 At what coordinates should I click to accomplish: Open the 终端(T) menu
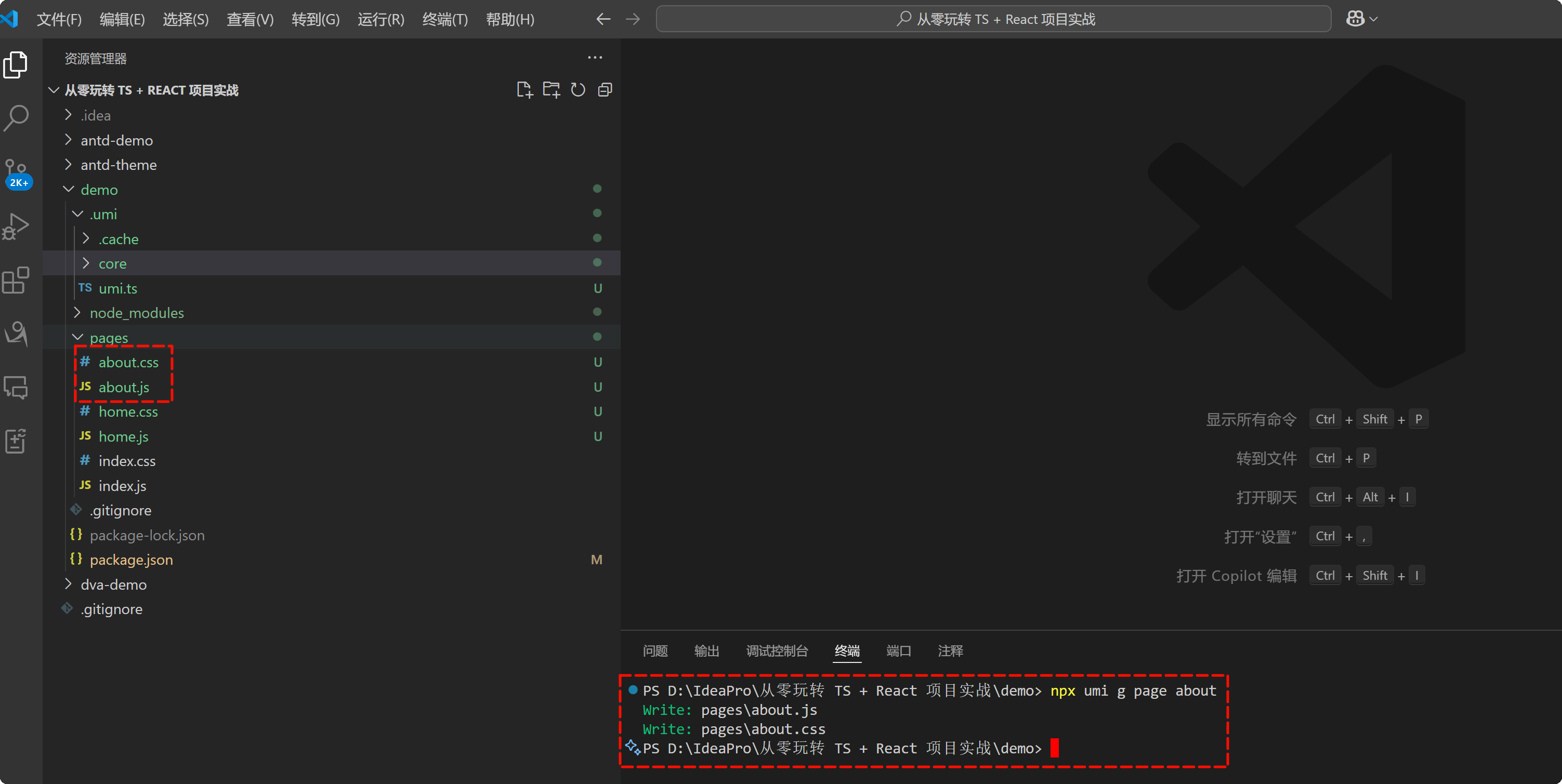tap(445, 19)
